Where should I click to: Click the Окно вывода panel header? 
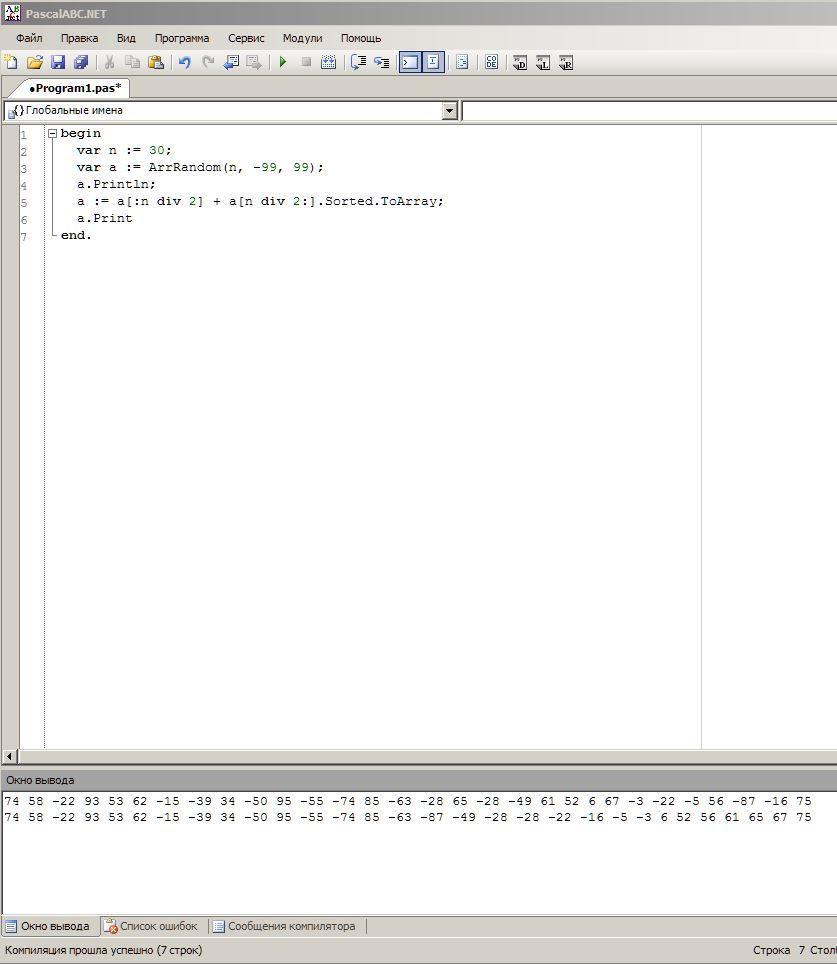point(418,780)
